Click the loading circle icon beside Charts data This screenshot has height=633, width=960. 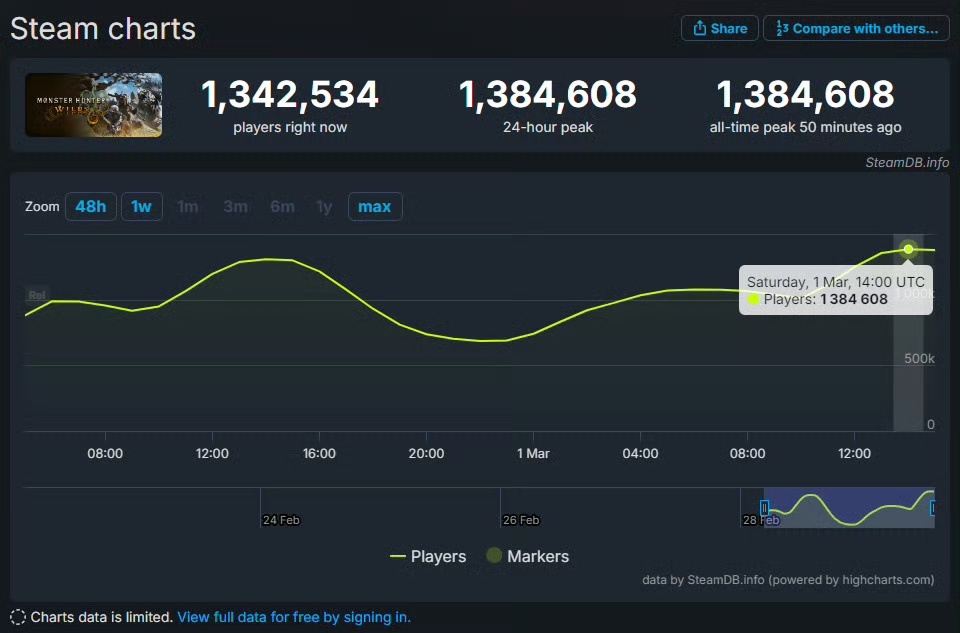tap(18, 617)
